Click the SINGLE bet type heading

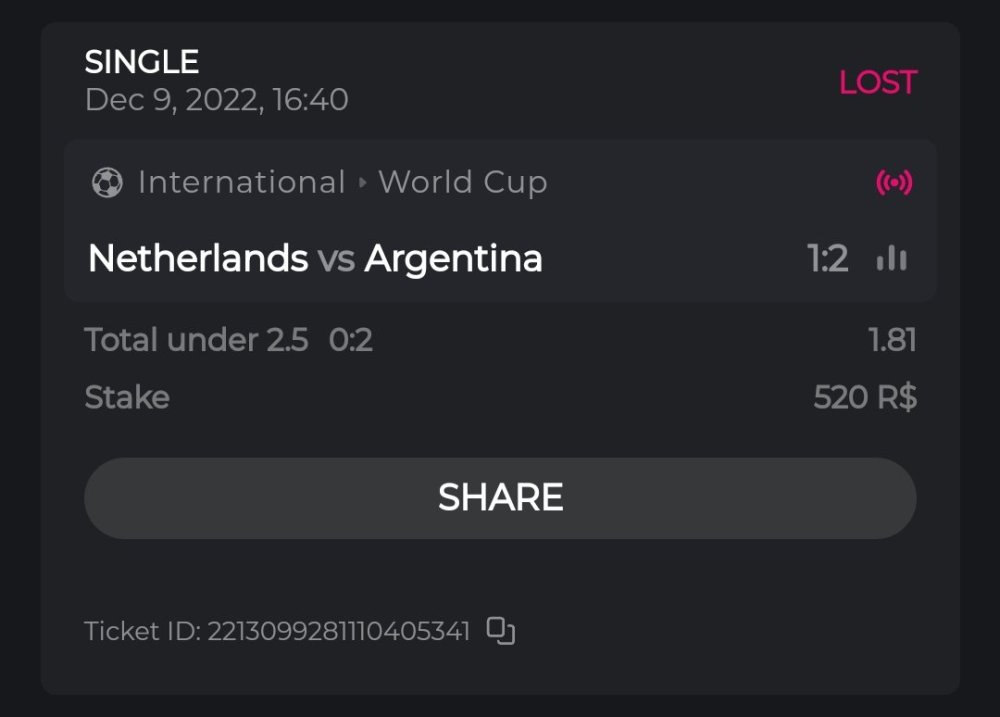[142, 62]
